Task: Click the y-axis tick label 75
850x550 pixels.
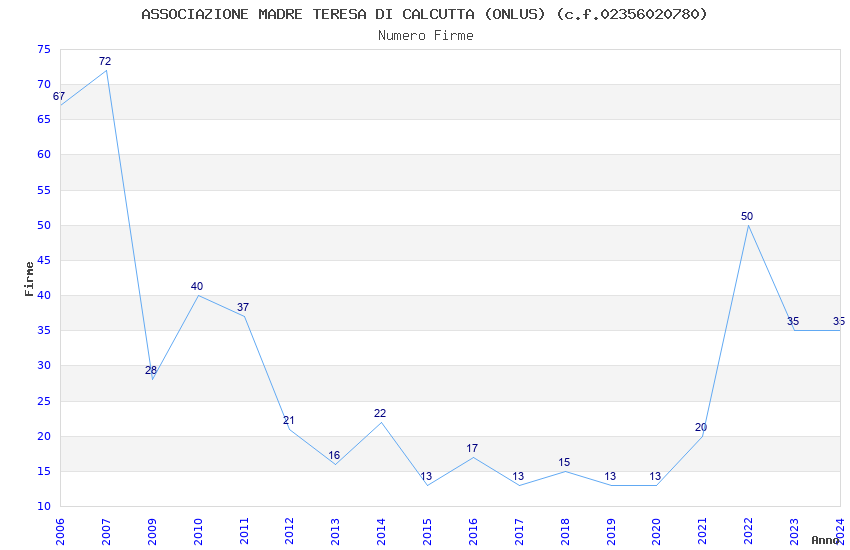Action: (44, 49)
